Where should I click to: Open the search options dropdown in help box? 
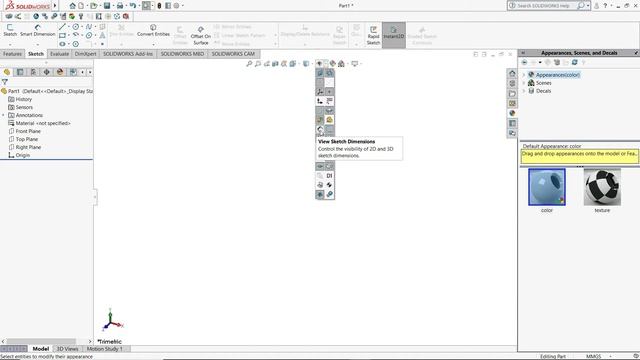click(x=588, y=6)
